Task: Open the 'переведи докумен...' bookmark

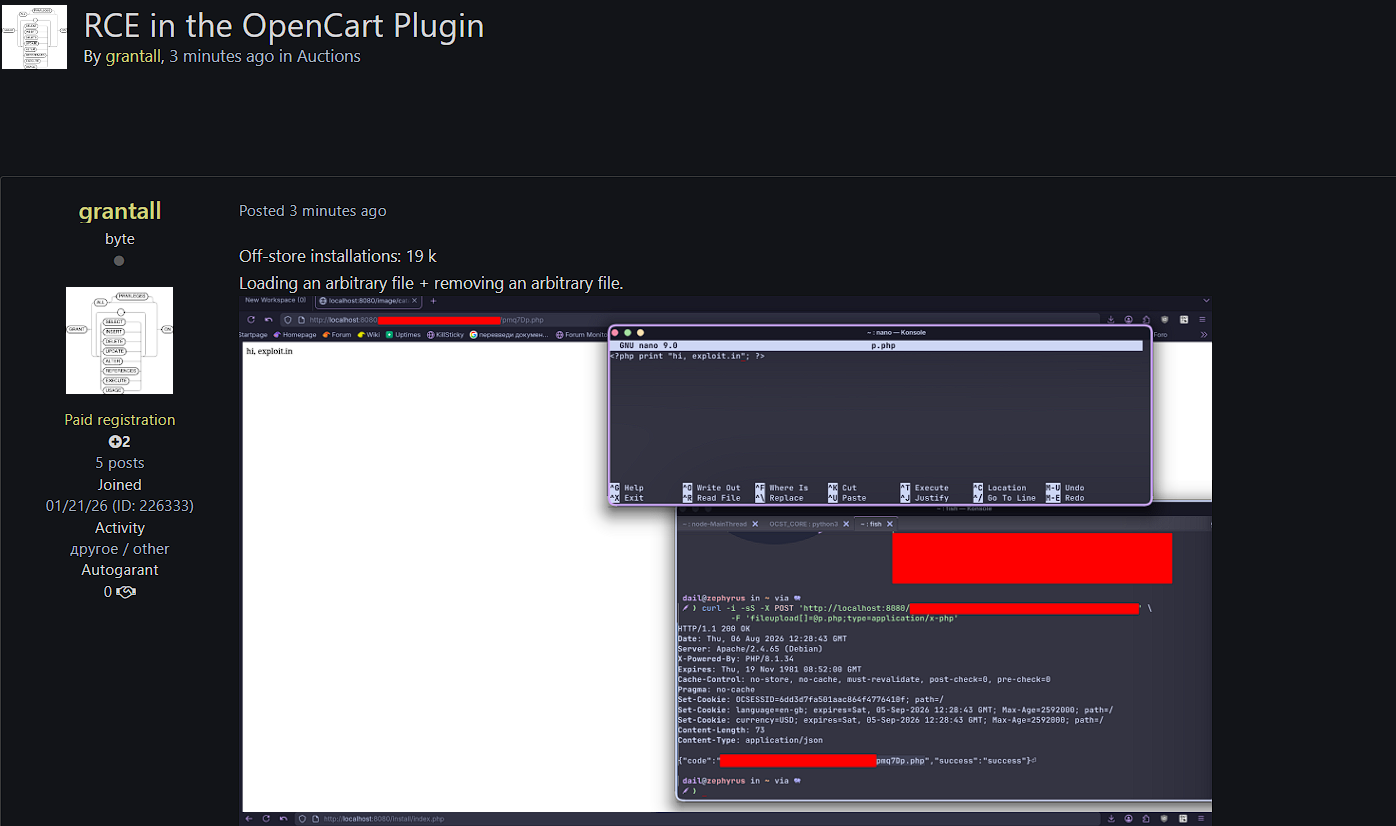Action: coord(509,335)
